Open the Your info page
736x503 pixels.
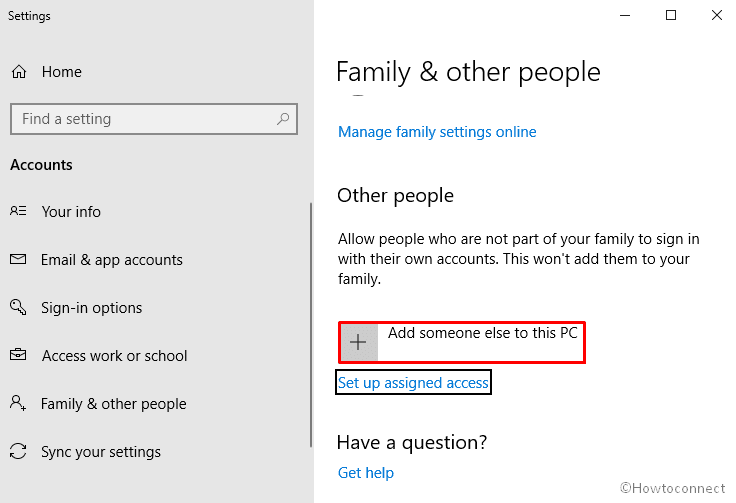tap(71, 212)
